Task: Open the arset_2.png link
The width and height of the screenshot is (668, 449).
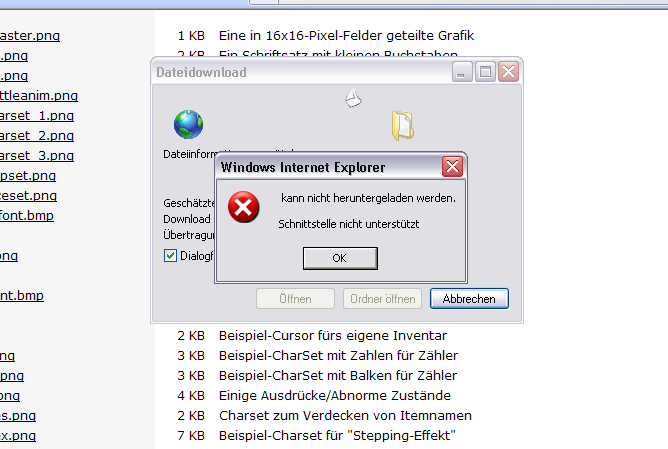Action: (37, 135)
